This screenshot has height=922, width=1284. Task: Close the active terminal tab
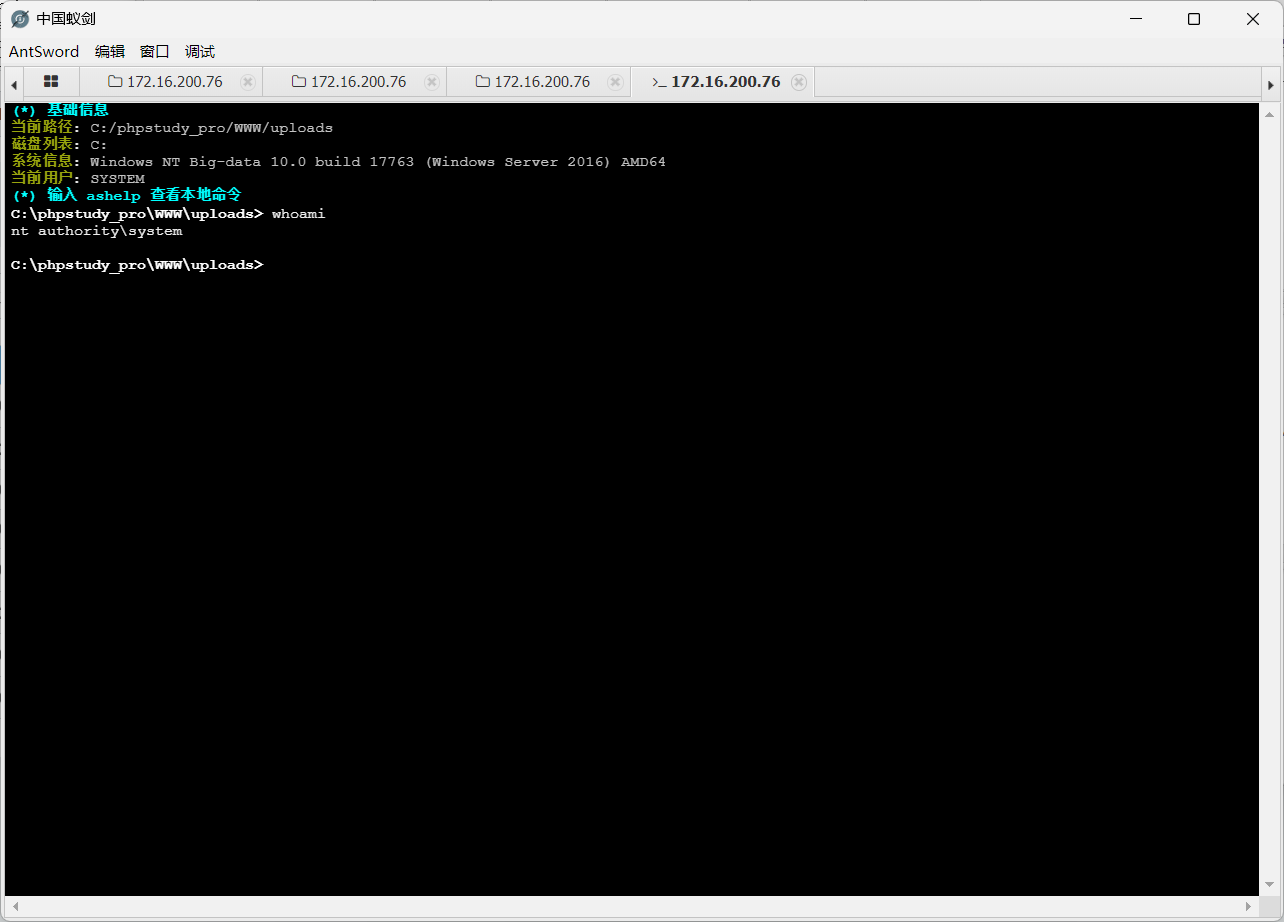click(x=799, y=82)
